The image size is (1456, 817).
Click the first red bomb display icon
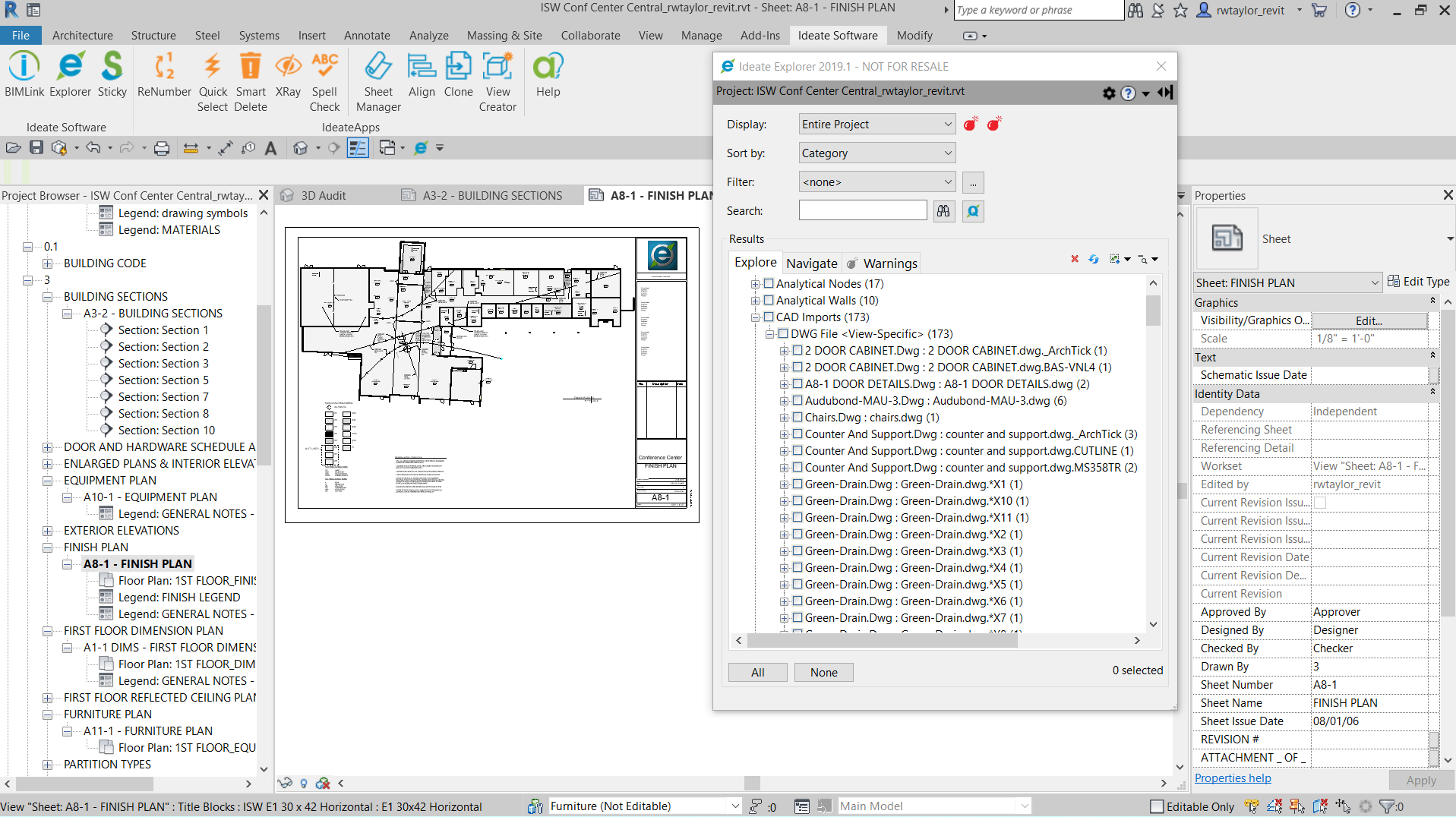pos(971,124)
